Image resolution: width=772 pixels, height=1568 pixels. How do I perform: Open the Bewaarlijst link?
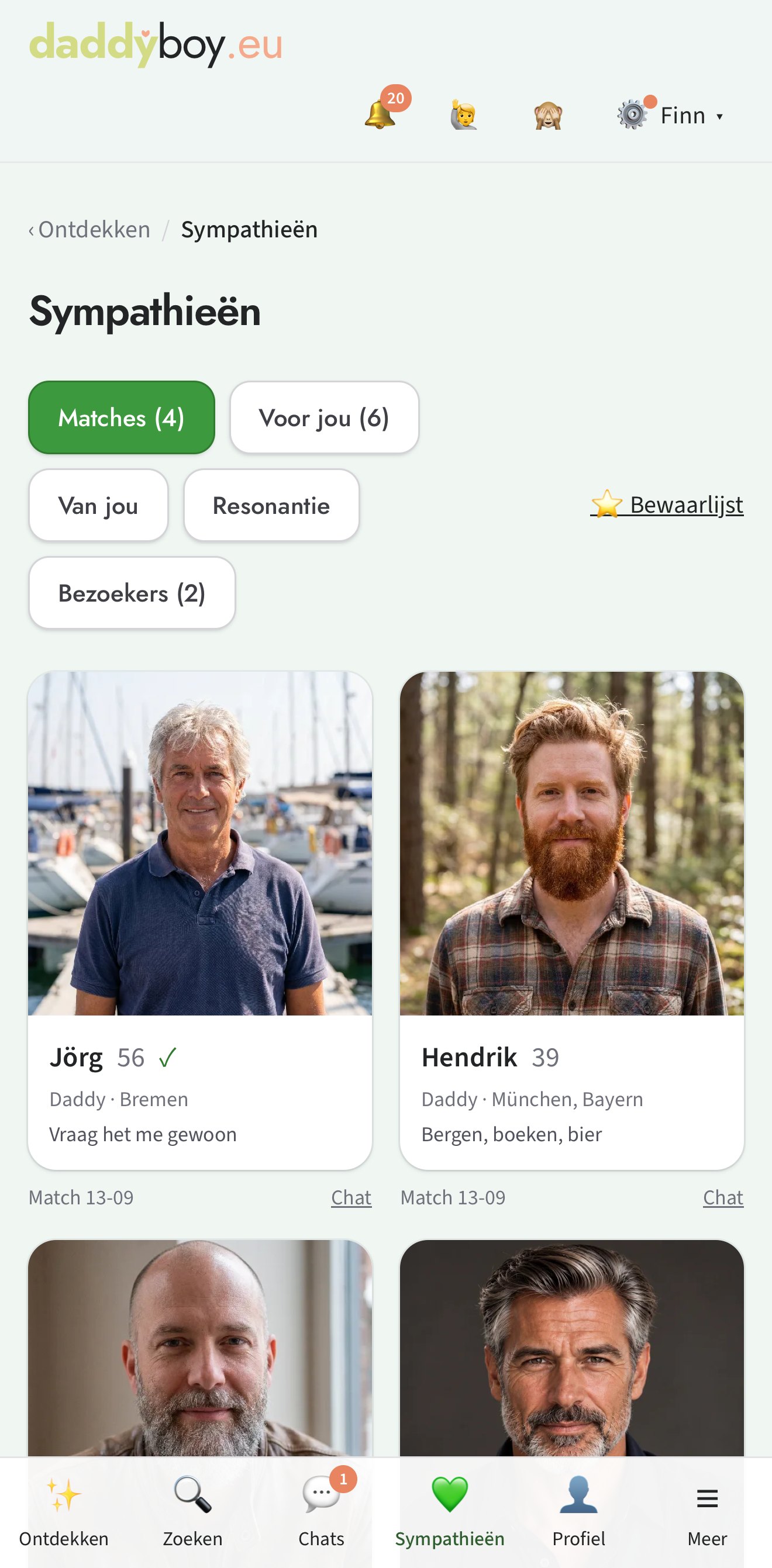pos(667,505)
